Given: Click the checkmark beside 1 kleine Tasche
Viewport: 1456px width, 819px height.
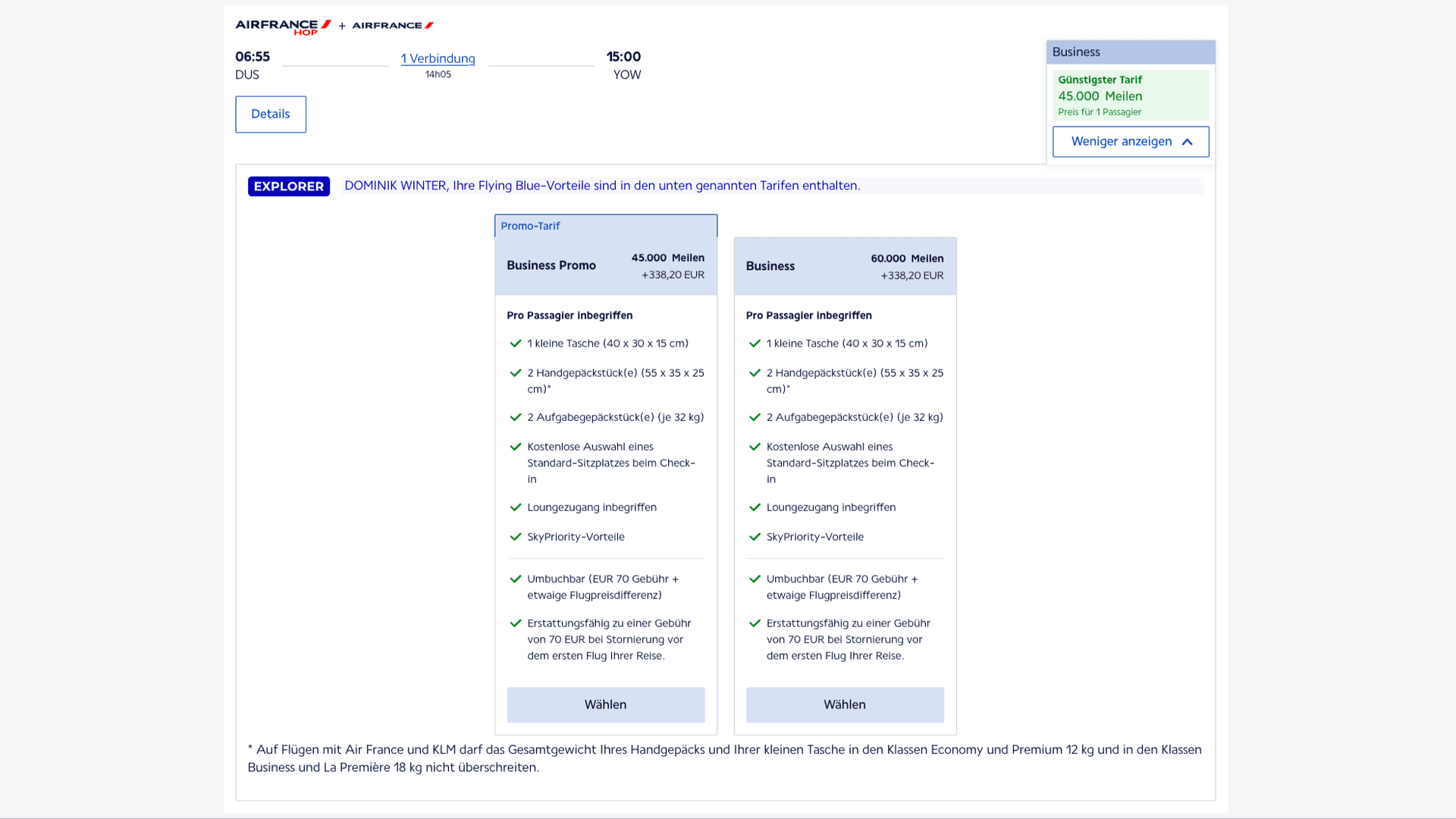Looking at the screenshot, I should 515,343.
